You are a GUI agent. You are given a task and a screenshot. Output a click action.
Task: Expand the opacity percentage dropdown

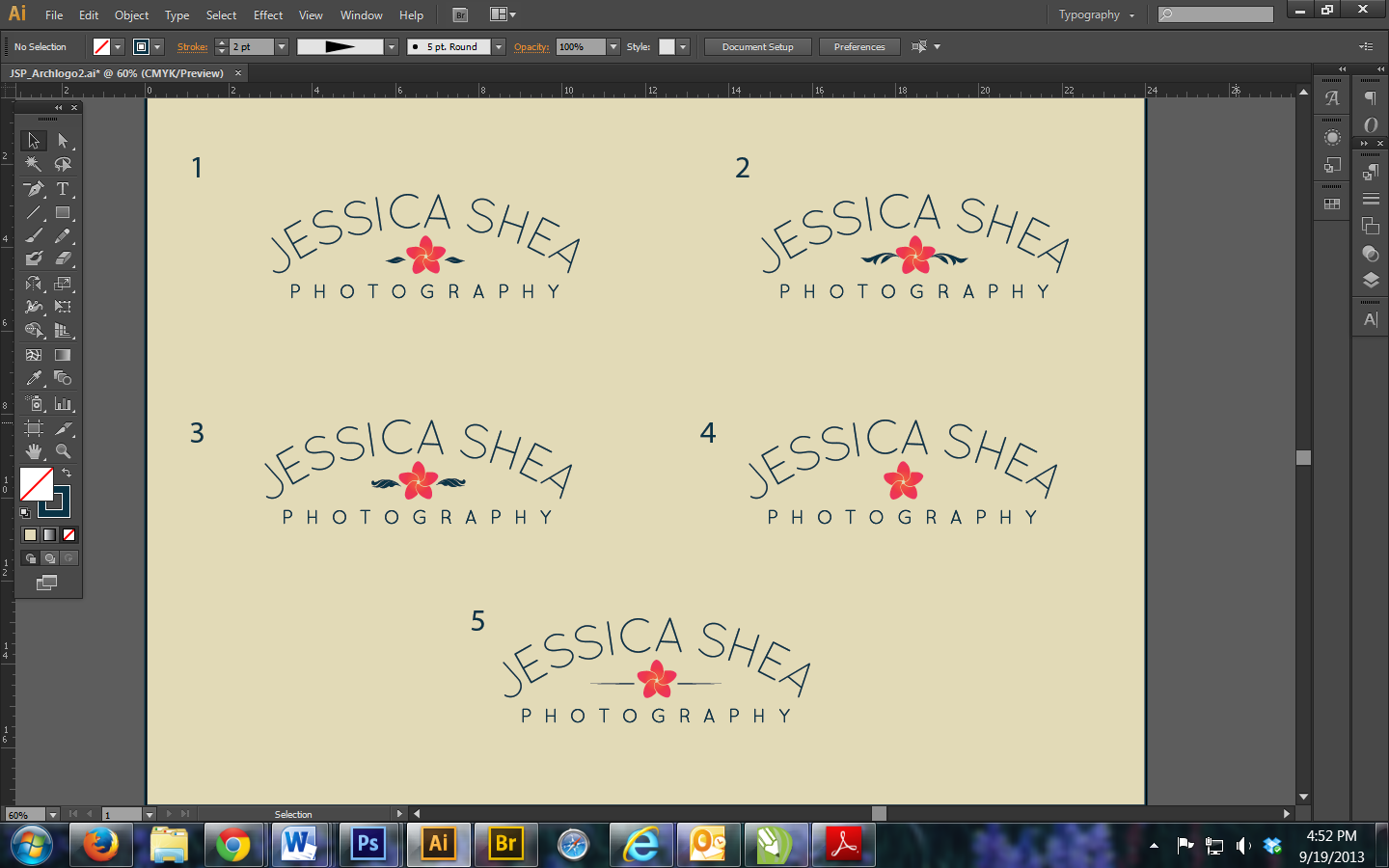[x=613, y=46]
